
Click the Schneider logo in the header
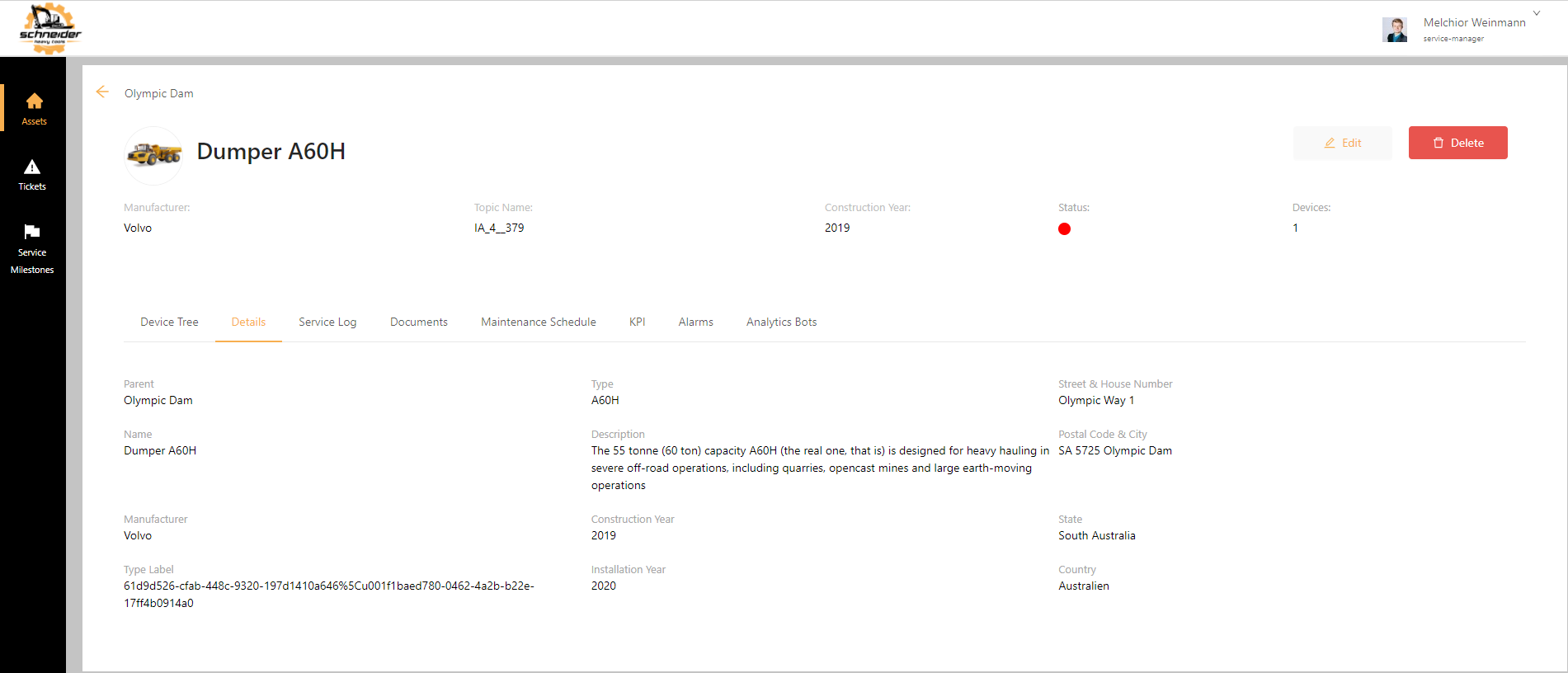coord(50,29)
